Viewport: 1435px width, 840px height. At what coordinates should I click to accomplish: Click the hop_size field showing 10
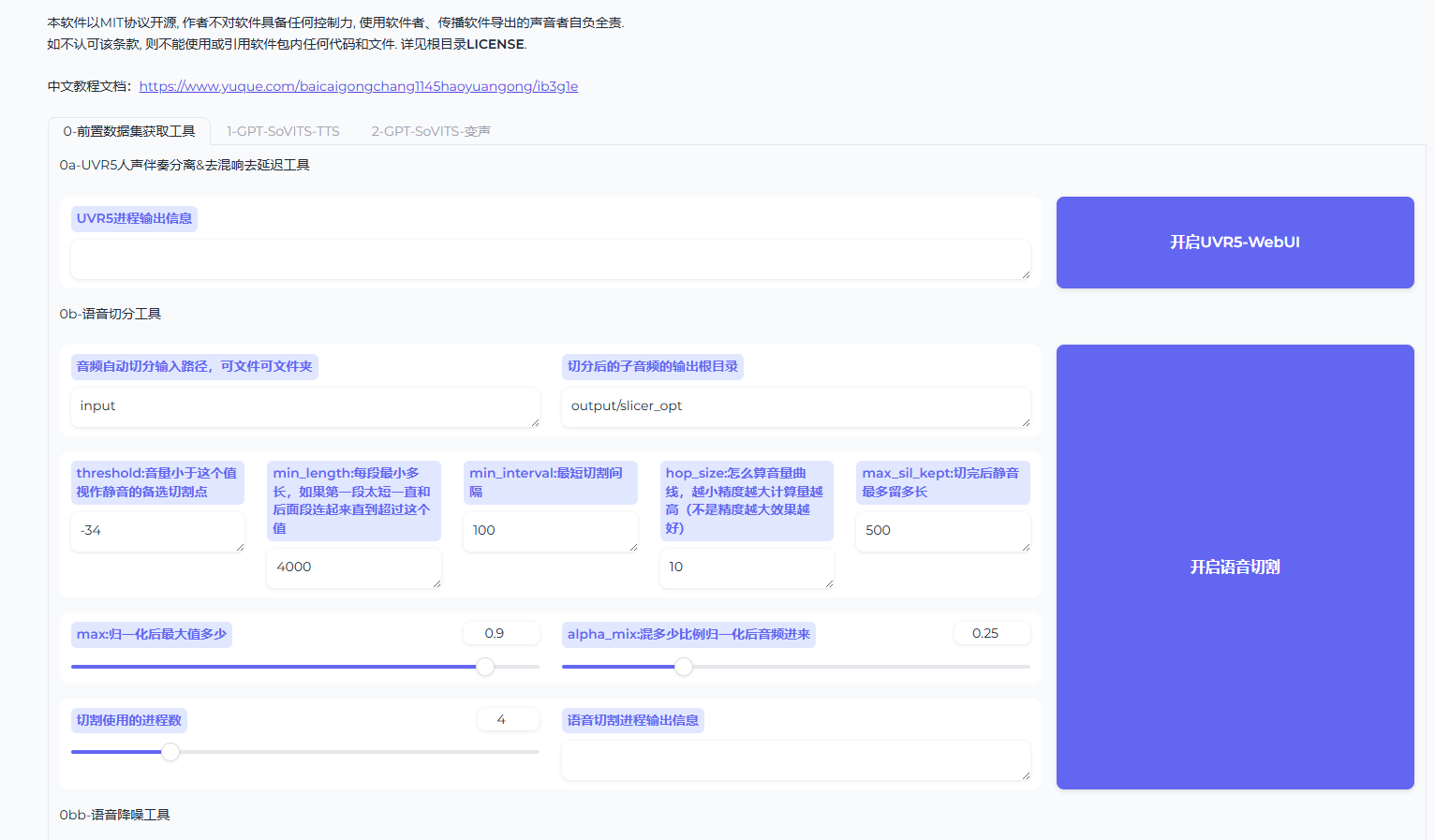tap(747, 568)
